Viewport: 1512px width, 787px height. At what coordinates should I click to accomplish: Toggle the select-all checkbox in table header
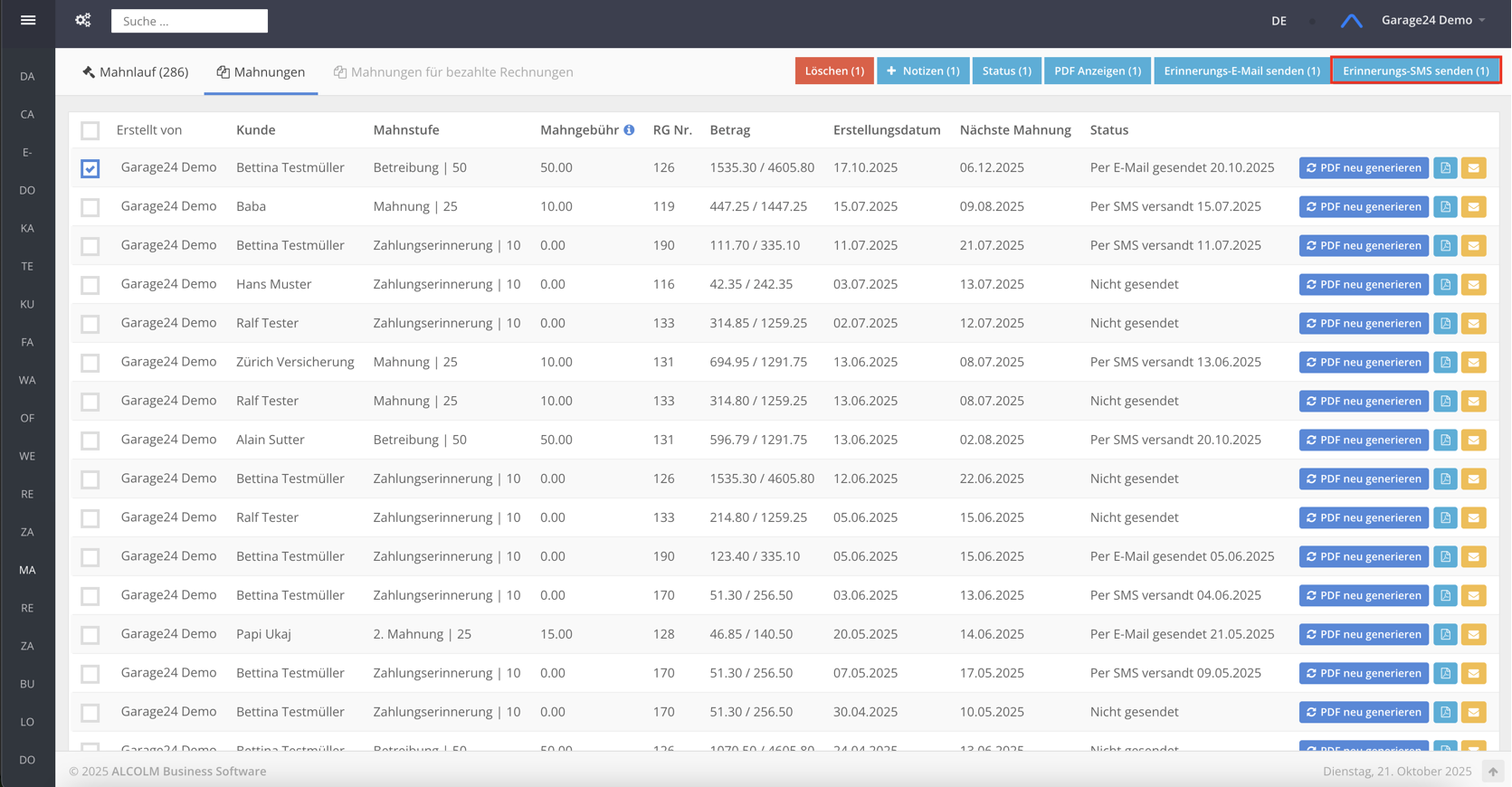(x=90, y=130)
